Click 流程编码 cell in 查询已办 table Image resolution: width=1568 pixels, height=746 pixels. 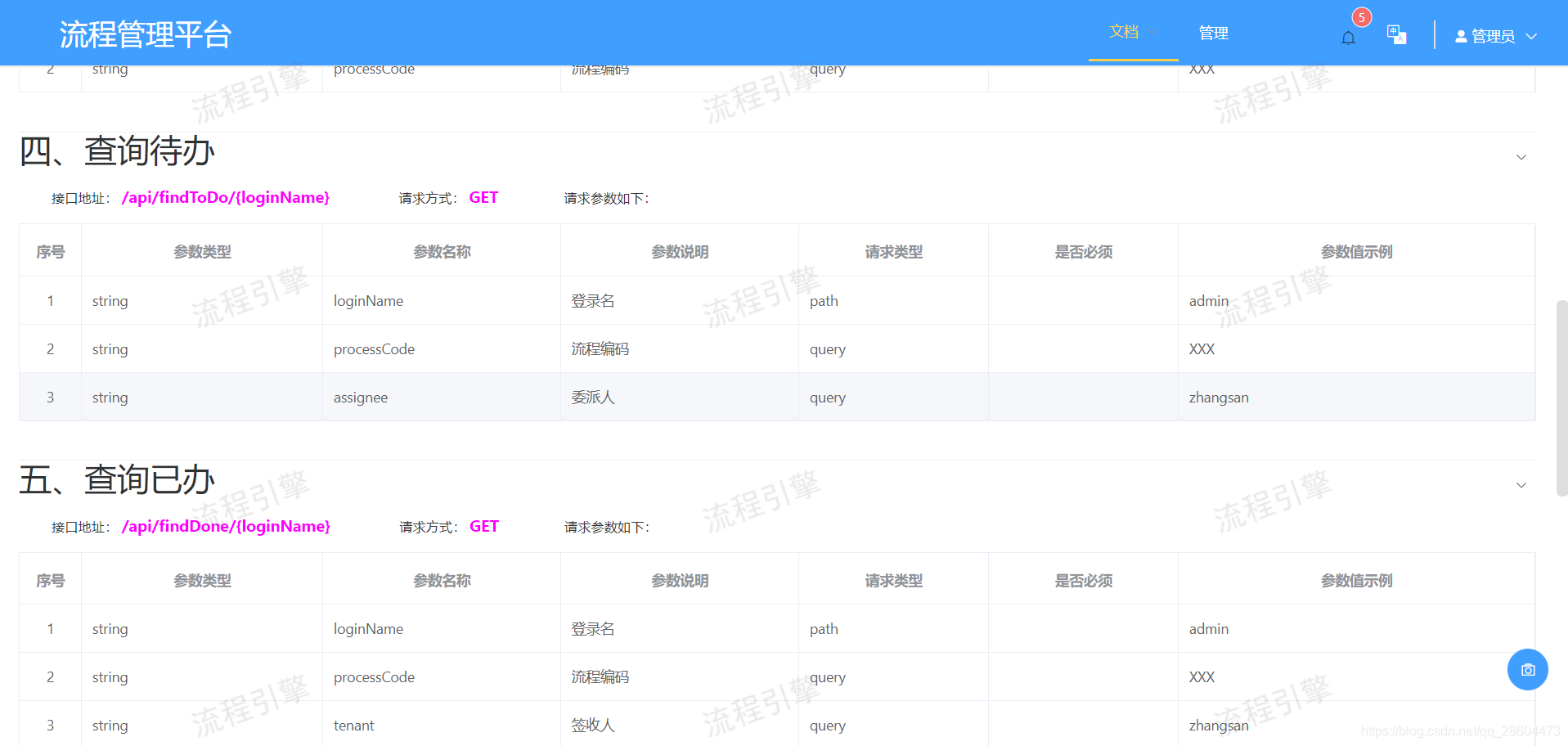(x=680, y=677)
